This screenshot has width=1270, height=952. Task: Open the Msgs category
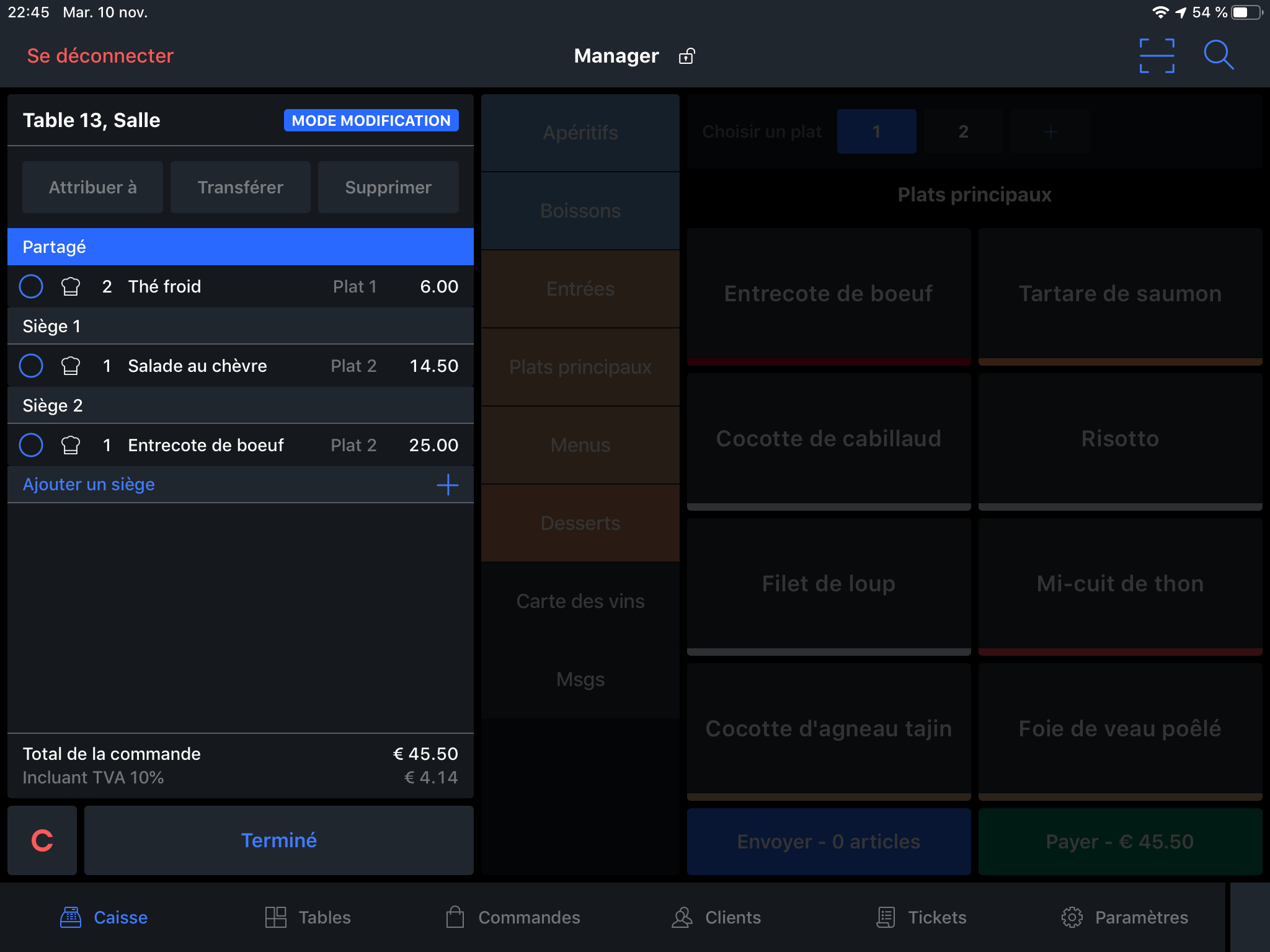(580, 679)
